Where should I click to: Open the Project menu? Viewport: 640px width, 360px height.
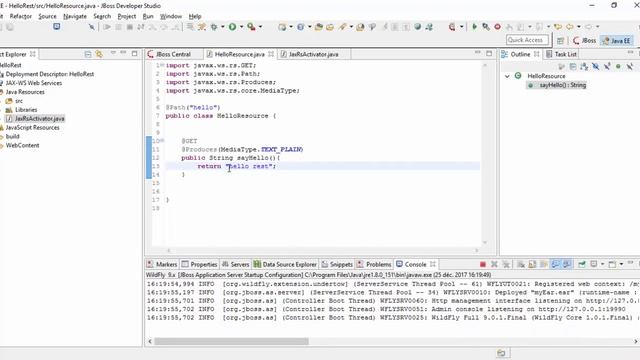click(x=127, y=16)
